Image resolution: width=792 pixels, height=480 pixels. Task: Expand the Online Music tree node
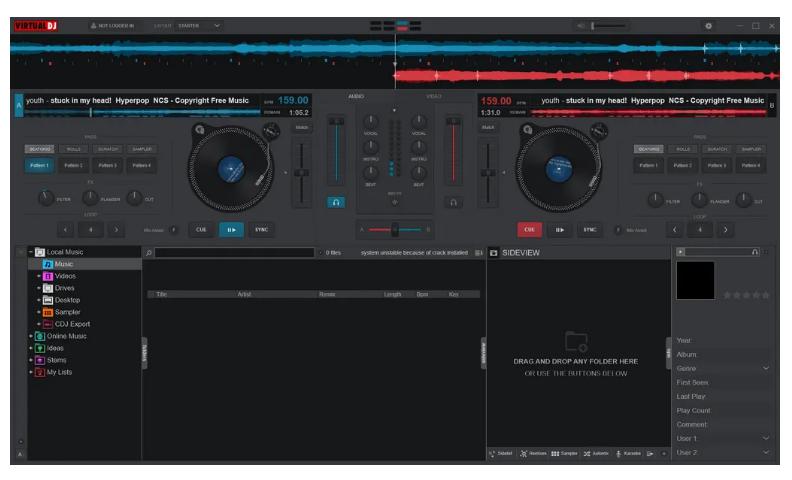31,336
